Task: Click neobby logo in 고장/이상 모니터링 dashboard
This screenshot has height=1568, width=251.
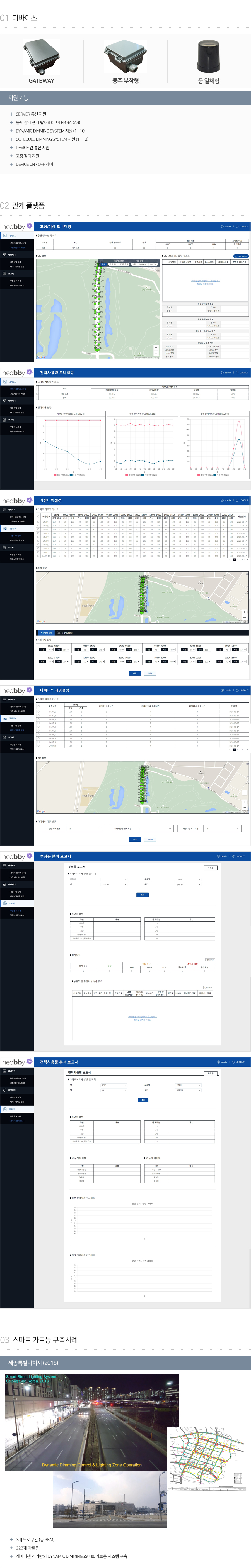Action: click(17, 226)
